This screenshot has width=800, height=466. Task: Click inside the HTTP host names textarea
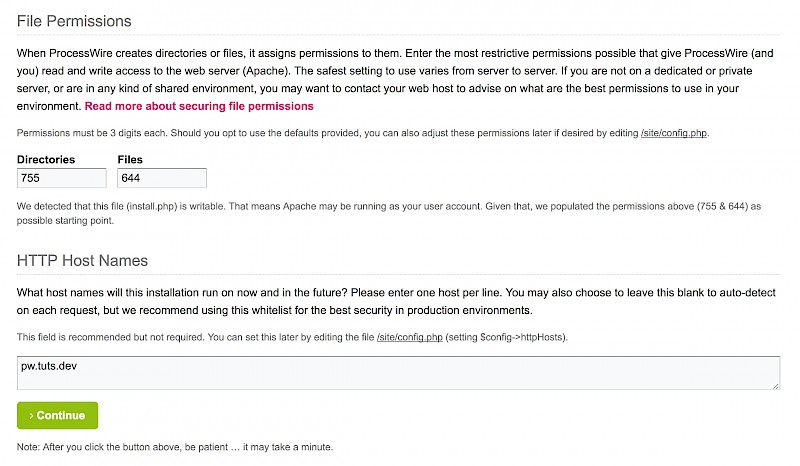[398, 373]
